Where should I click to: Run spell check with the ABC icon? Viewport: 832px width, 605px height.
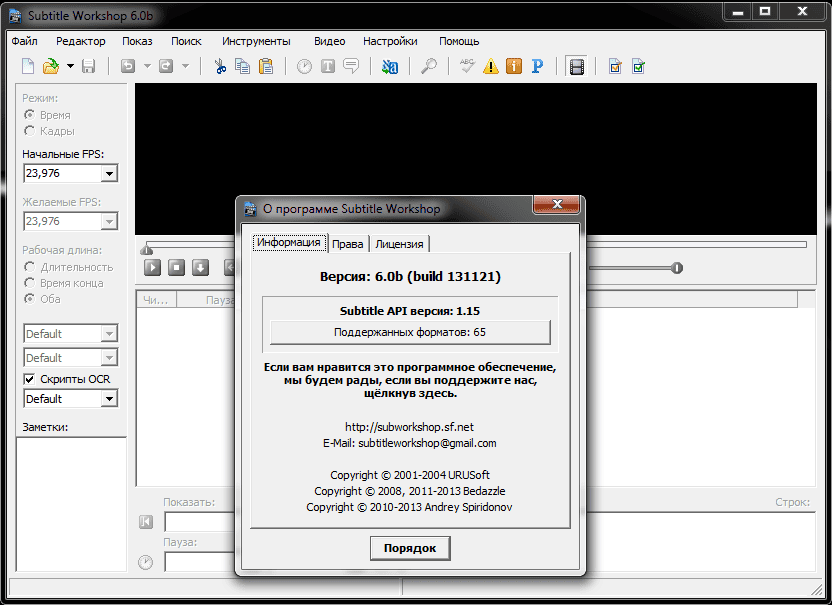[x=467, y=66]
